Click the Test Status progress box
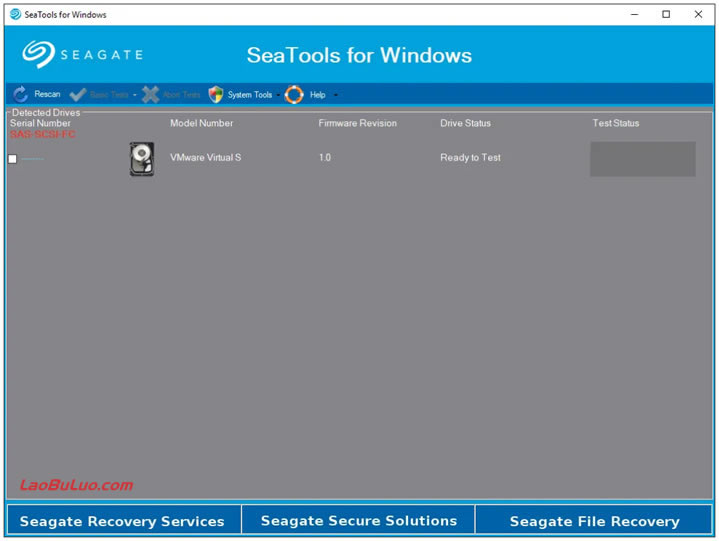 [642, 159]
